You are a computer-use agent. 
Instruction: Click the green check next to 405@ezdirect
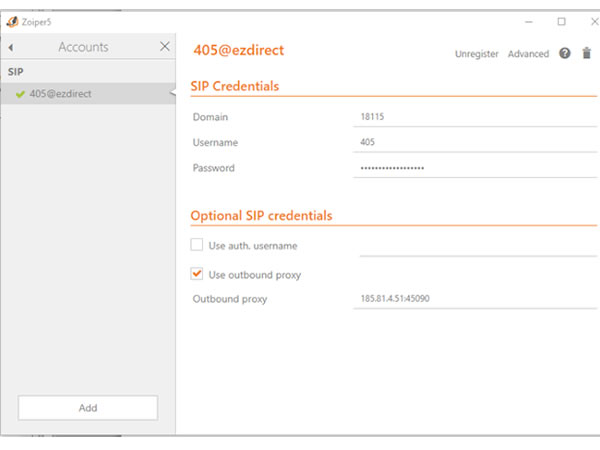coord(20,94)
